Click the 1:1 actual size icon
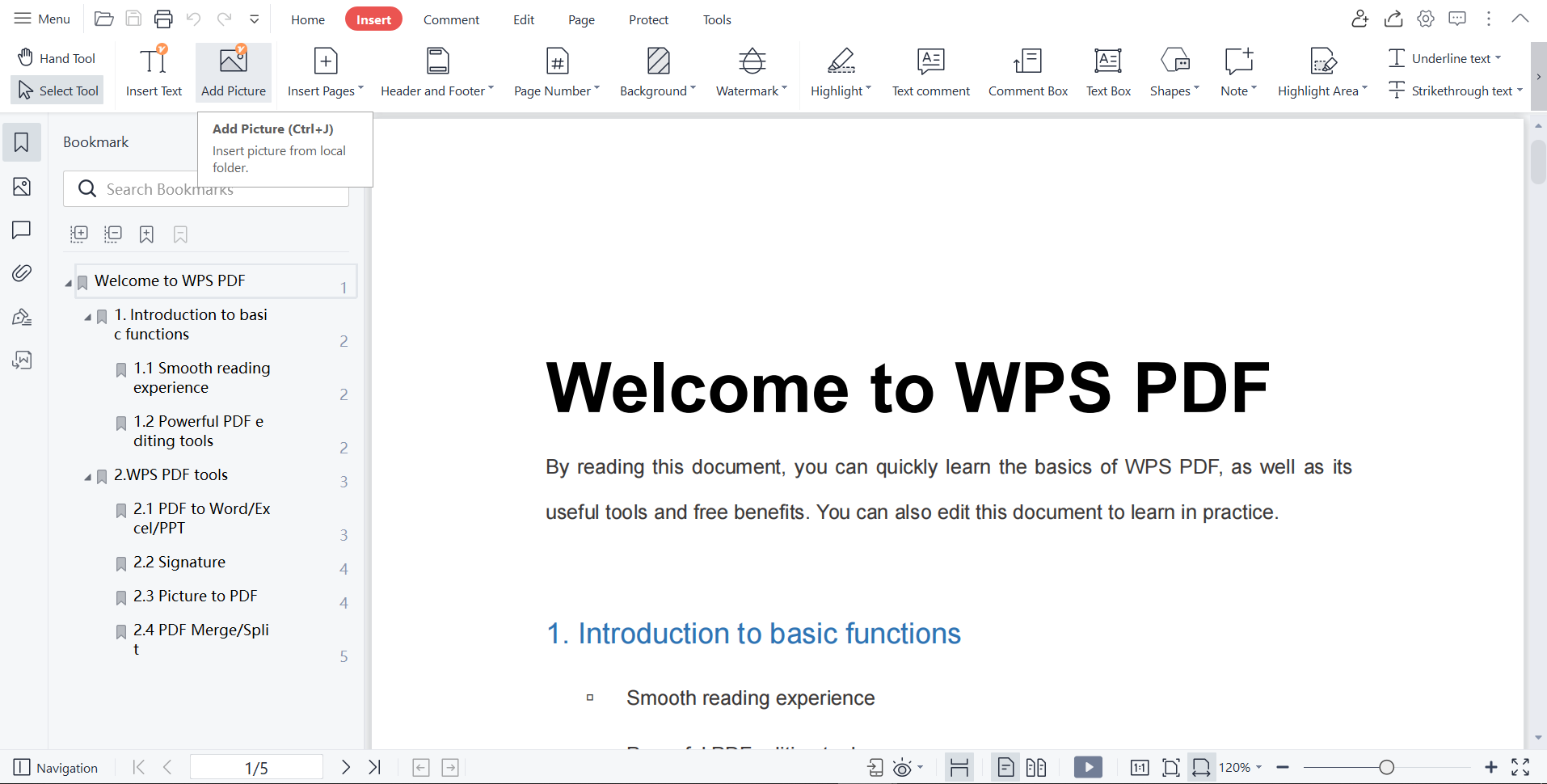This screenshot has width=1547, height=784. [x=1139, y=767]
